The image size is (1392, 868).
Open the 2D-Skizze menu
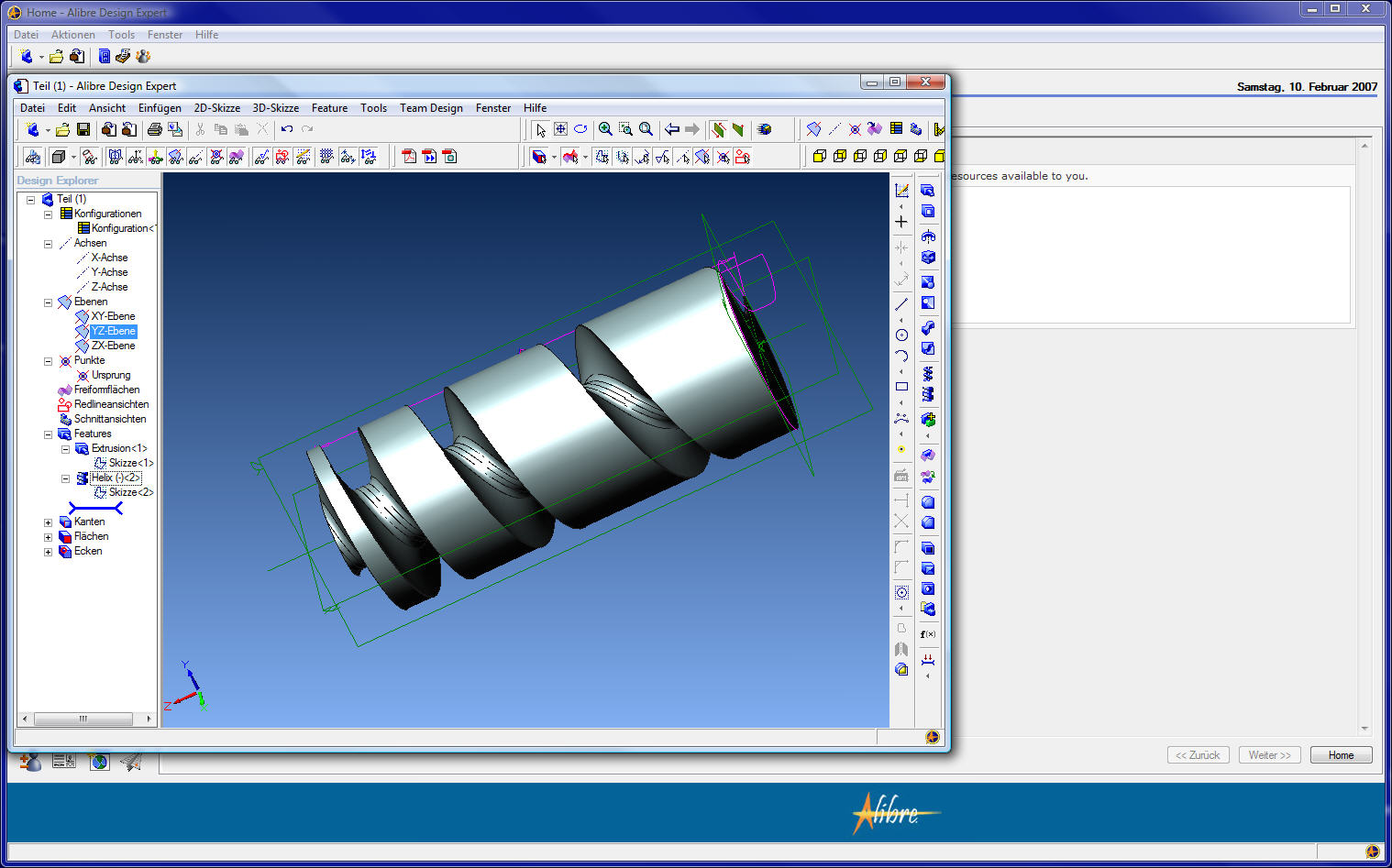click(217, 108)
